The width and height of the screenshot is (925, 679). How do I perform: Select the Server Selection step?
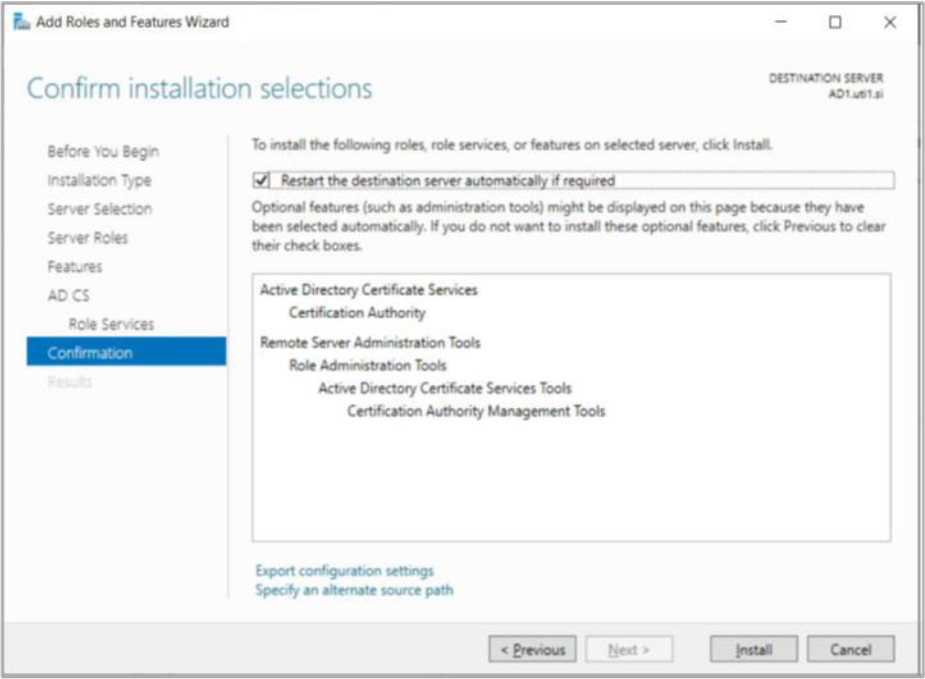tap(99, 209)
